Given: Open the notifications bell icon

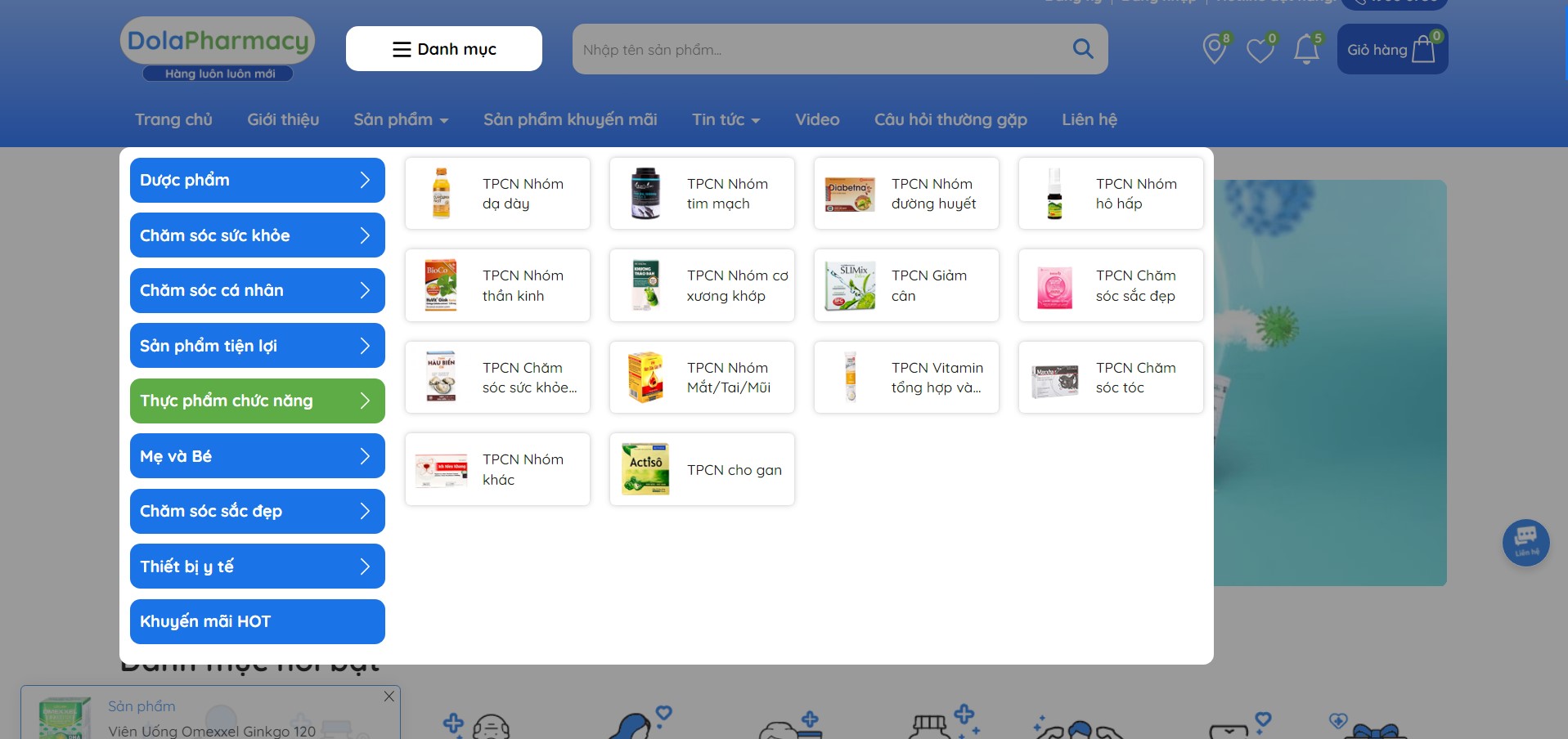Looking at the screenshot, I should [1306, 51].
